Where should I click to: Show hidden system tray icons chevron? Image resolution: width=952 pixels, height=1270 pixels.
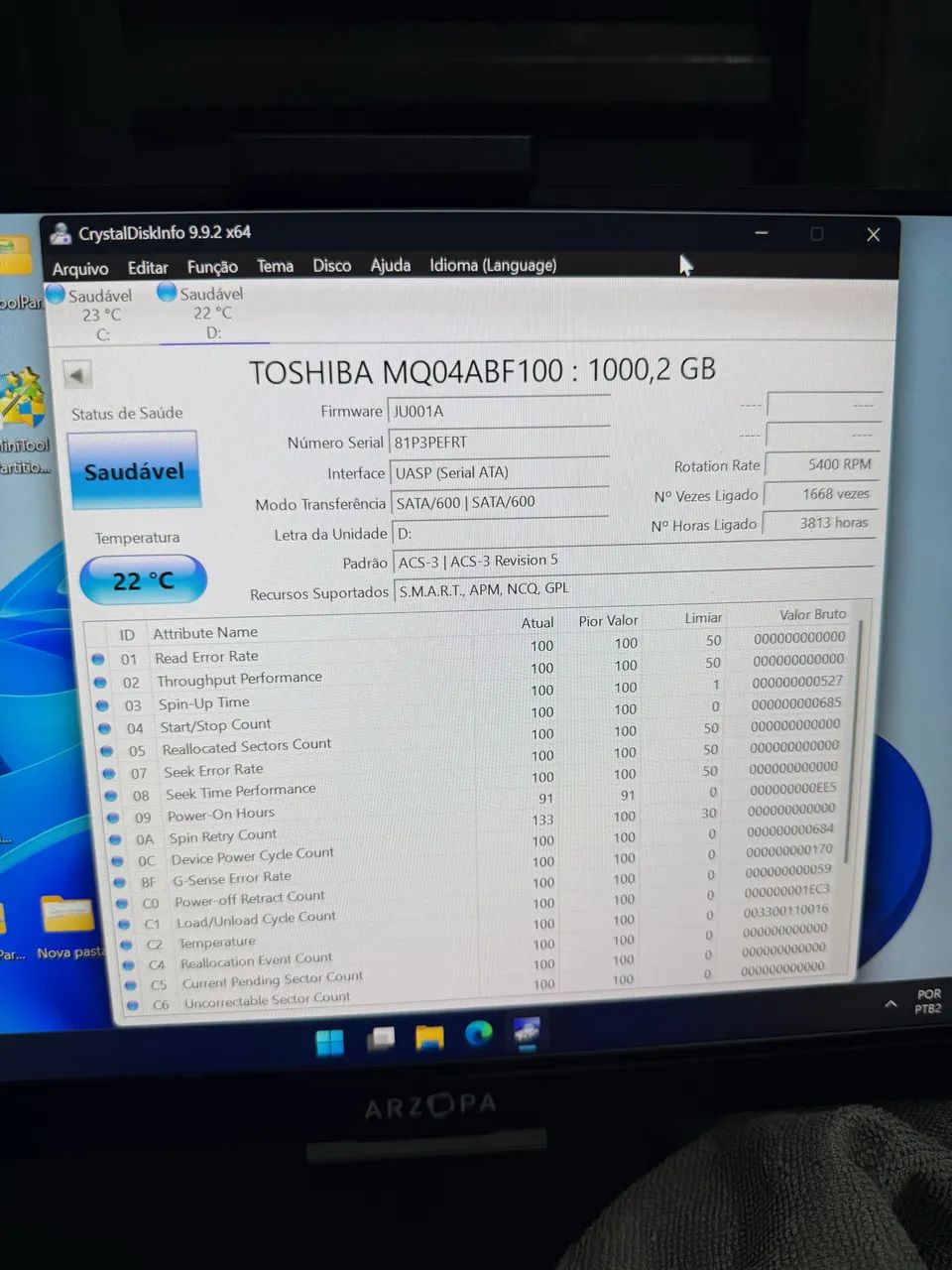coord(891,1004)
